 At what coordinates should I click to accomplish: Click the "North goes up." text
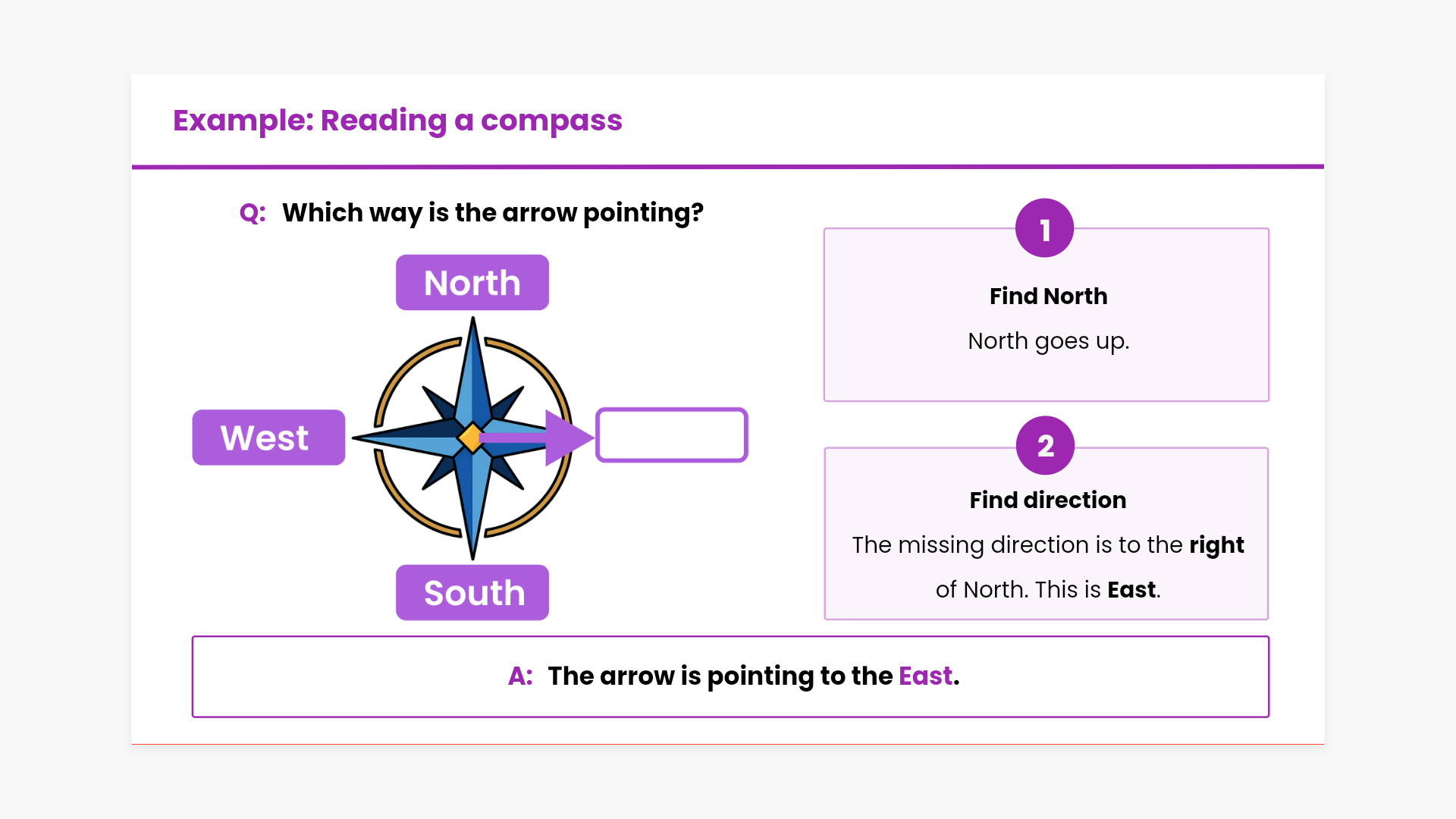tap(1048, 341)
